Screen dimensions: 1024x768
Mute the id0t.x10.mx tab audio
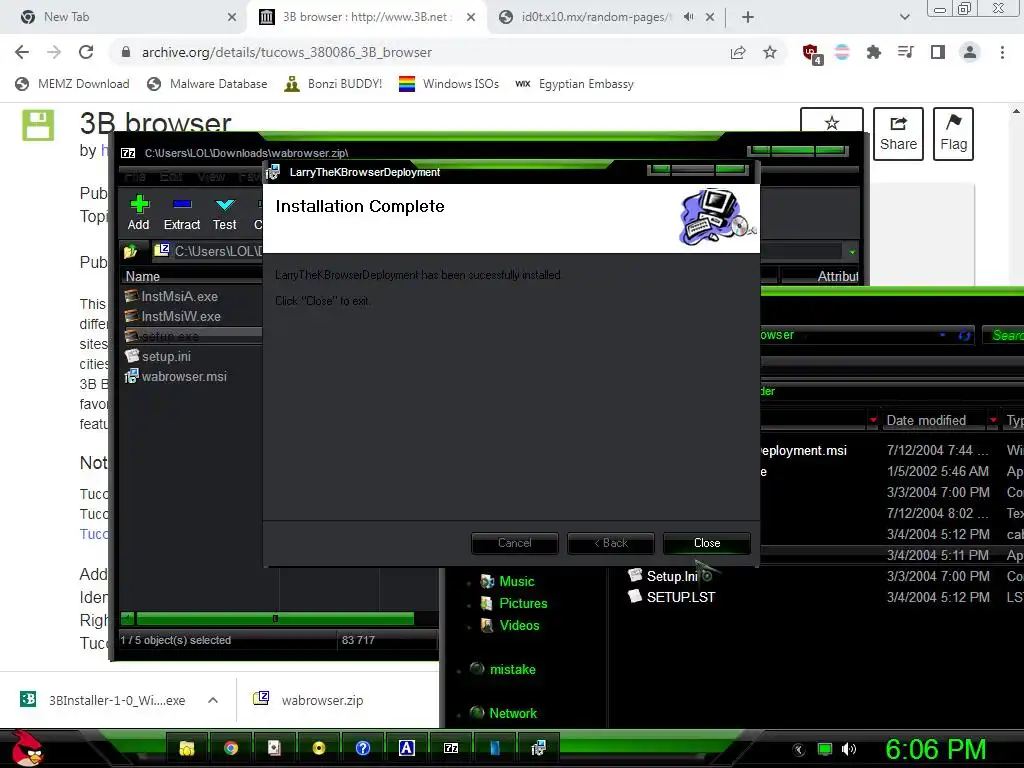tap(688, 17)
